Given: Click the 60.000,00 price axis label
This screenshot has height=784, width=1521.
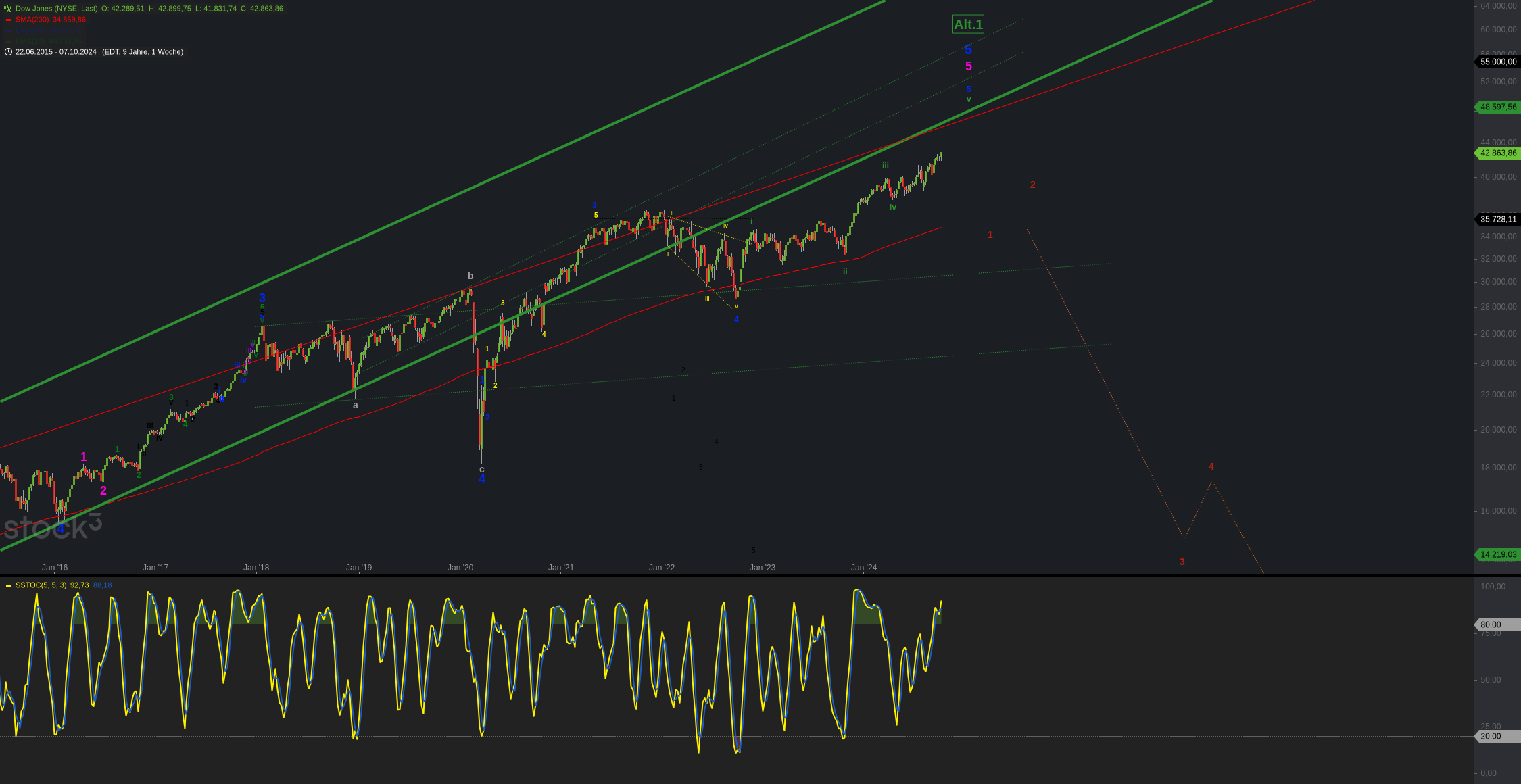Looking at the screenshot, I should 1499,30.
